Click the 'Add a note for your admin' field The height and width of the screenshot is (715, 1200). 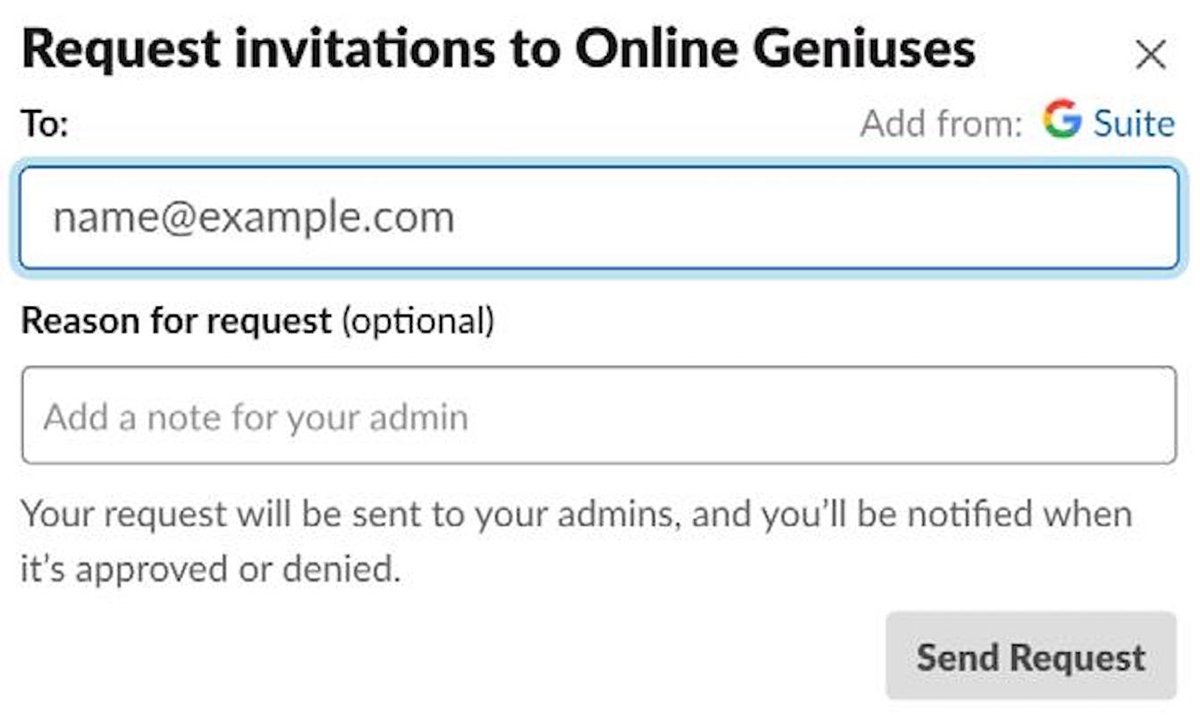[x=598, y=416]
